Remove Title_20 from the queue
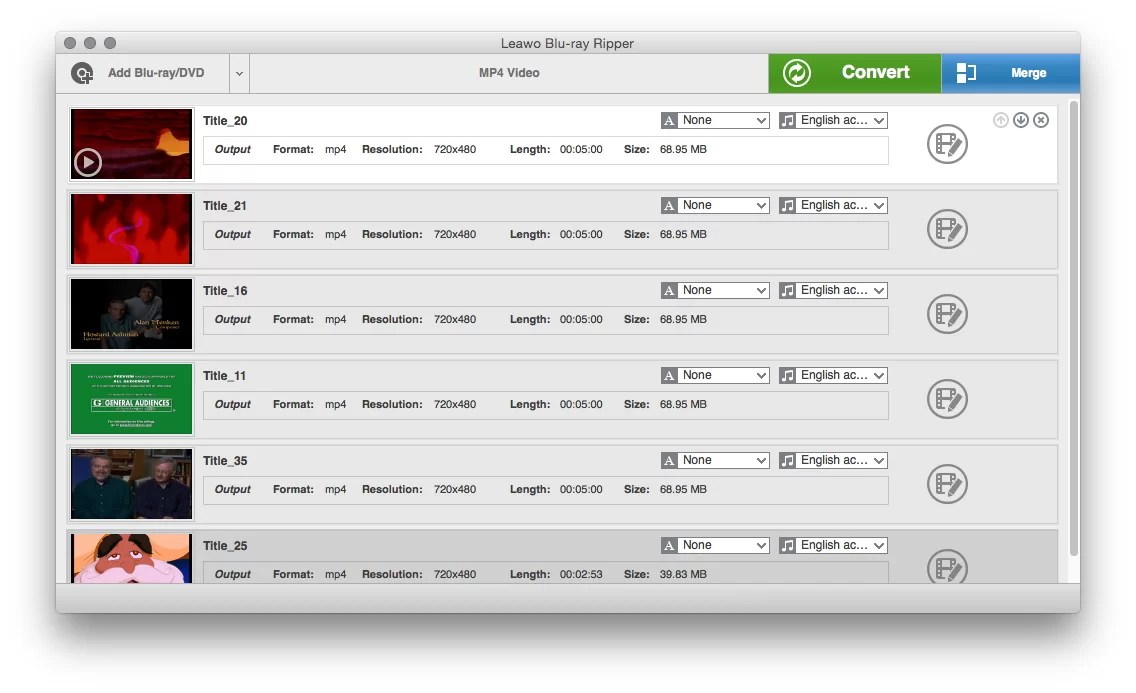1136x693 pixels. click(x=1041, y=119)
